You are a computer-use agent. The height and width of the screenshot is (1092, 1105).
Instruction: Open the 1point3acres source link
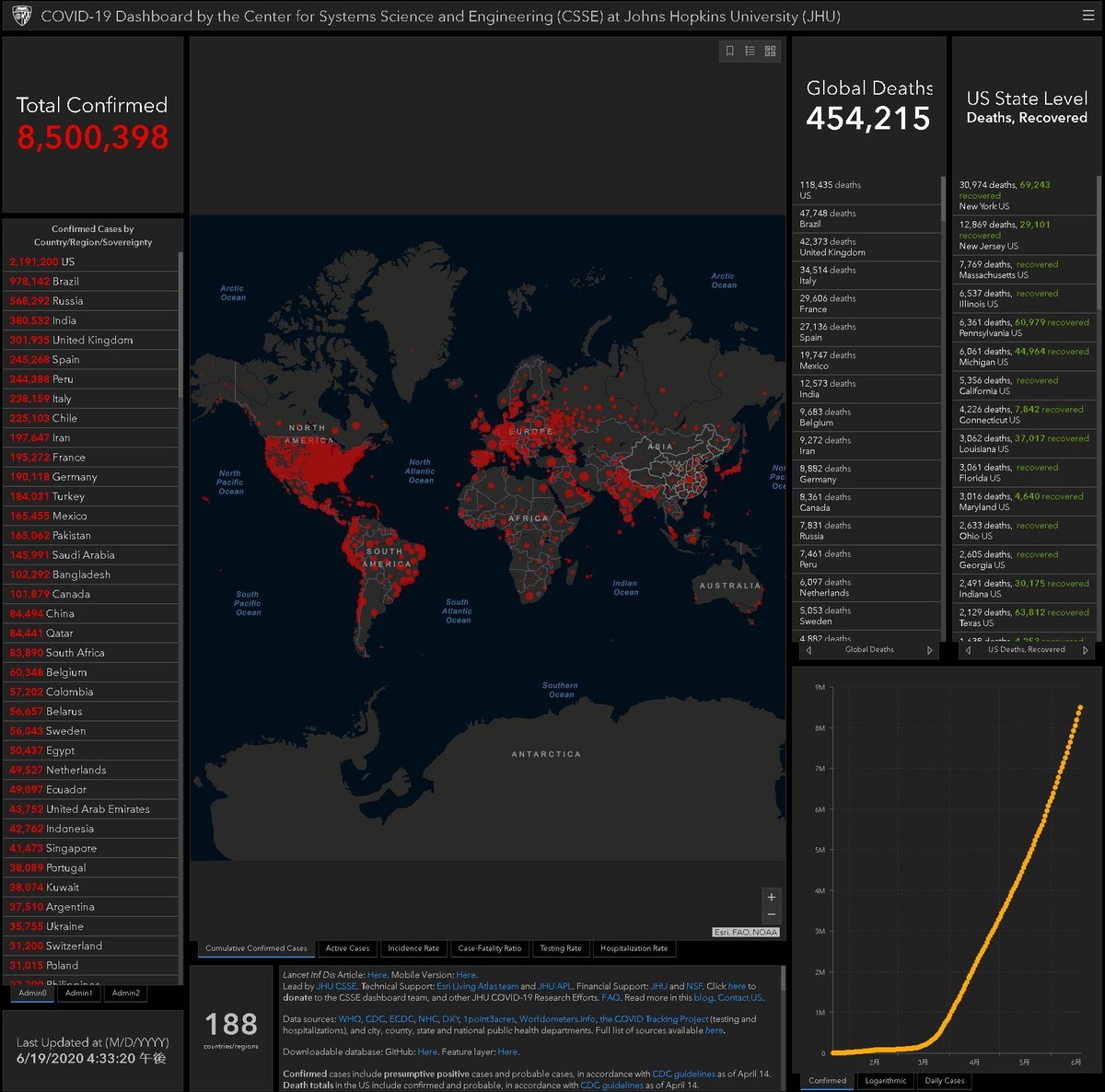pos(488,1019)
